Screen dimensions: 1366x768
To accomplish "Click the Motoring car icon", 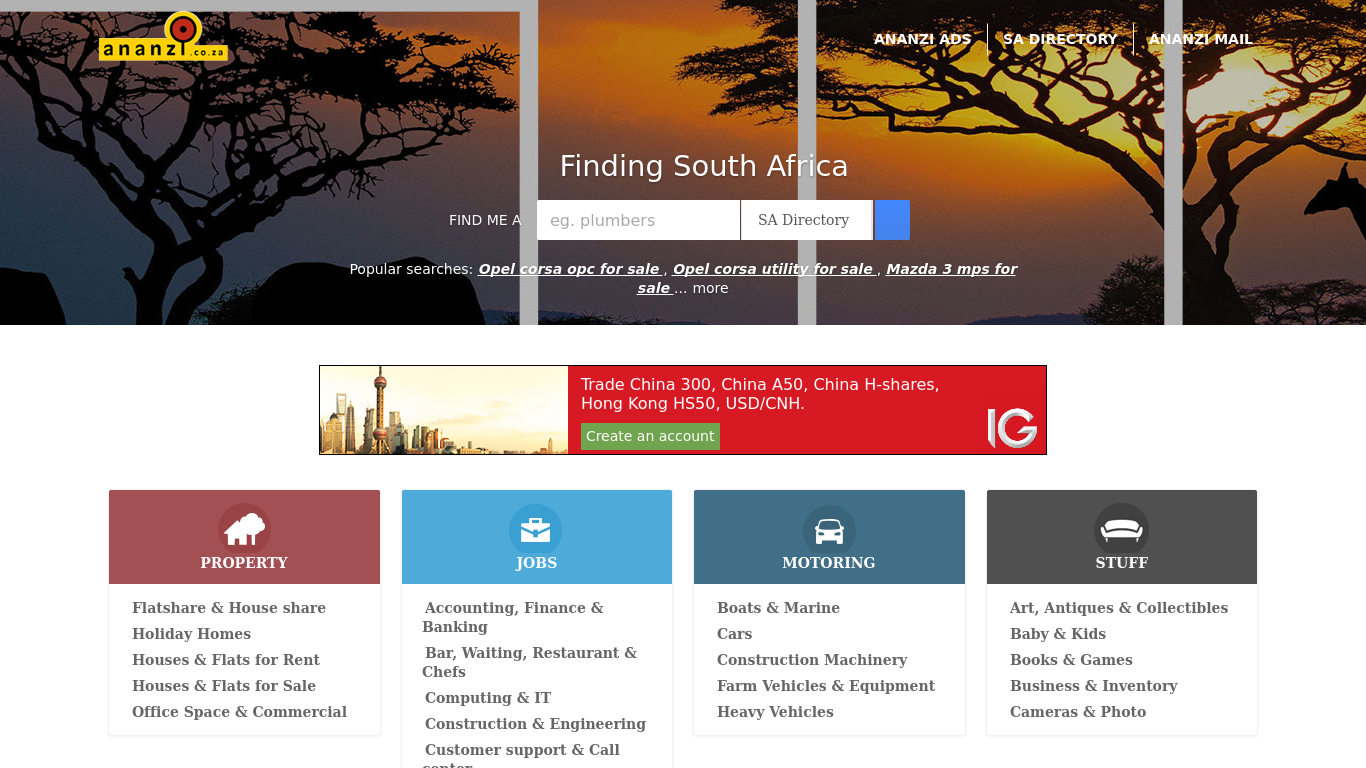I will pos(829,529).
